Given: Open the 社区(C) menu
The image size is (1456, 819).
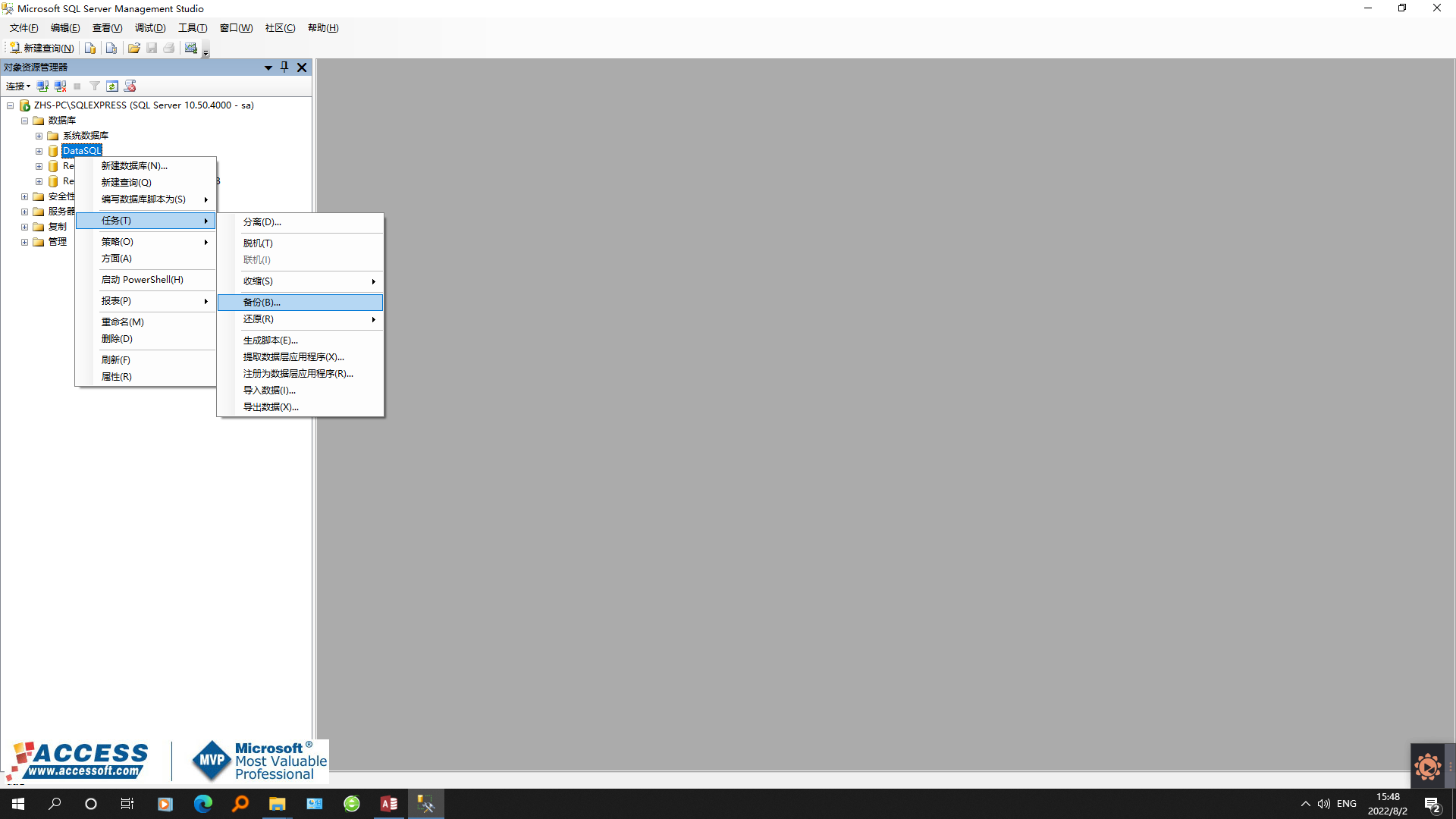Looking at the screenshot, I should click(x=280, y=28).
